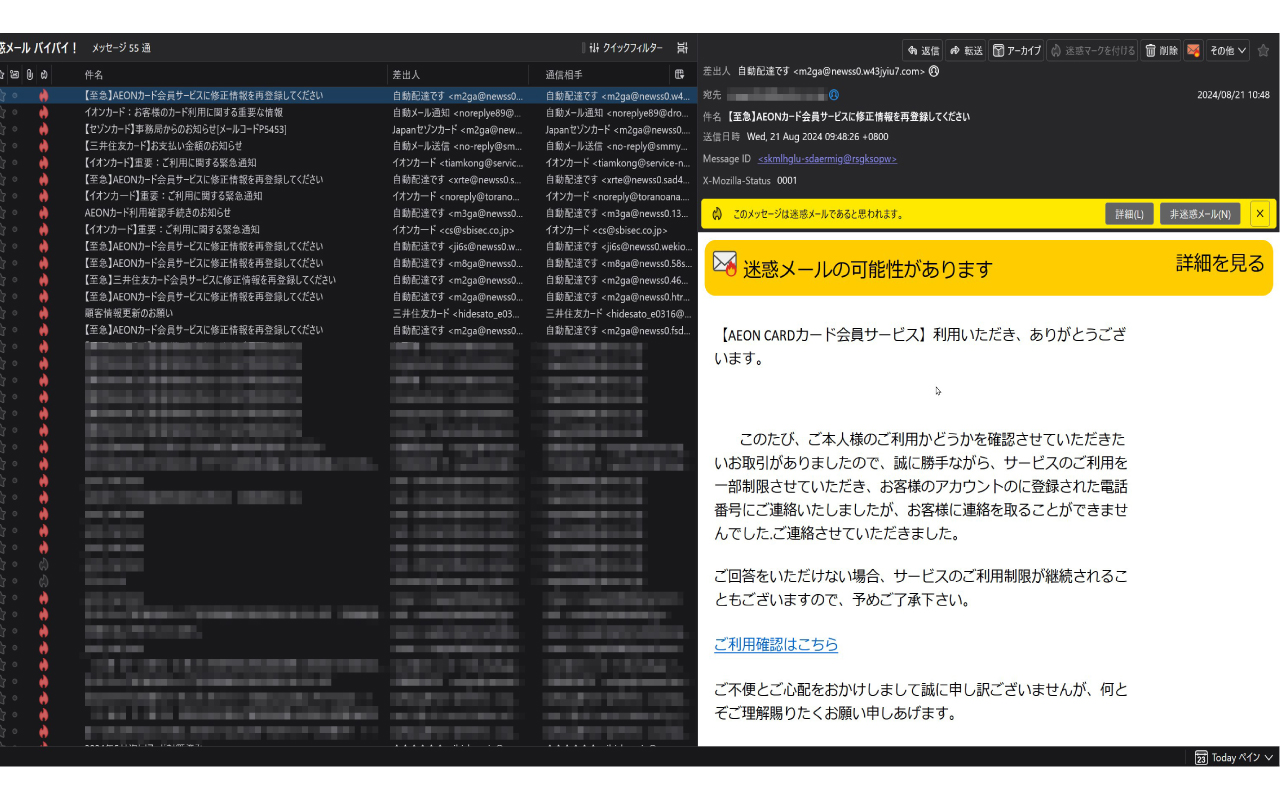Click sender イオンカード <tiamkong@servic... cell

(458, 163)
